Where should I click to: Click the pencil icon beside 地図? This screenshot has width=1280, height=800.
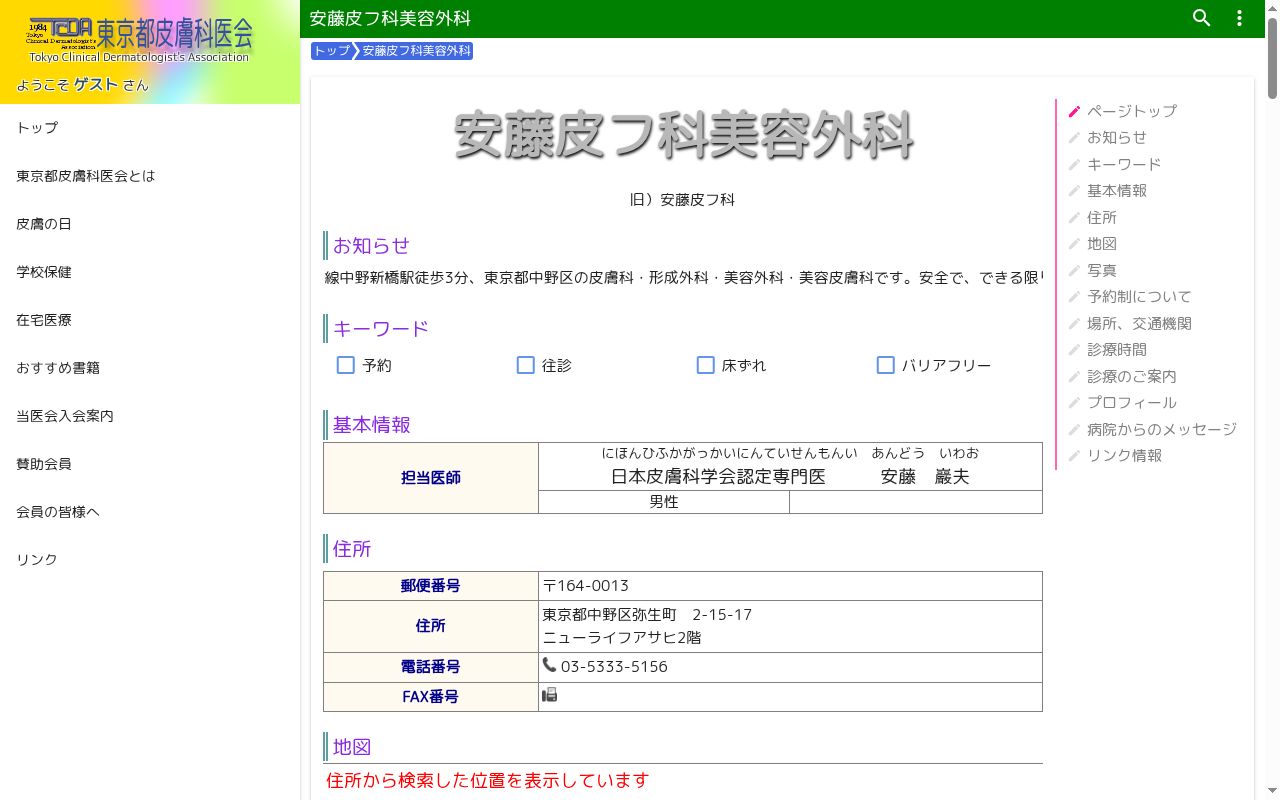pyautogui.click(x=1075, y=244)
